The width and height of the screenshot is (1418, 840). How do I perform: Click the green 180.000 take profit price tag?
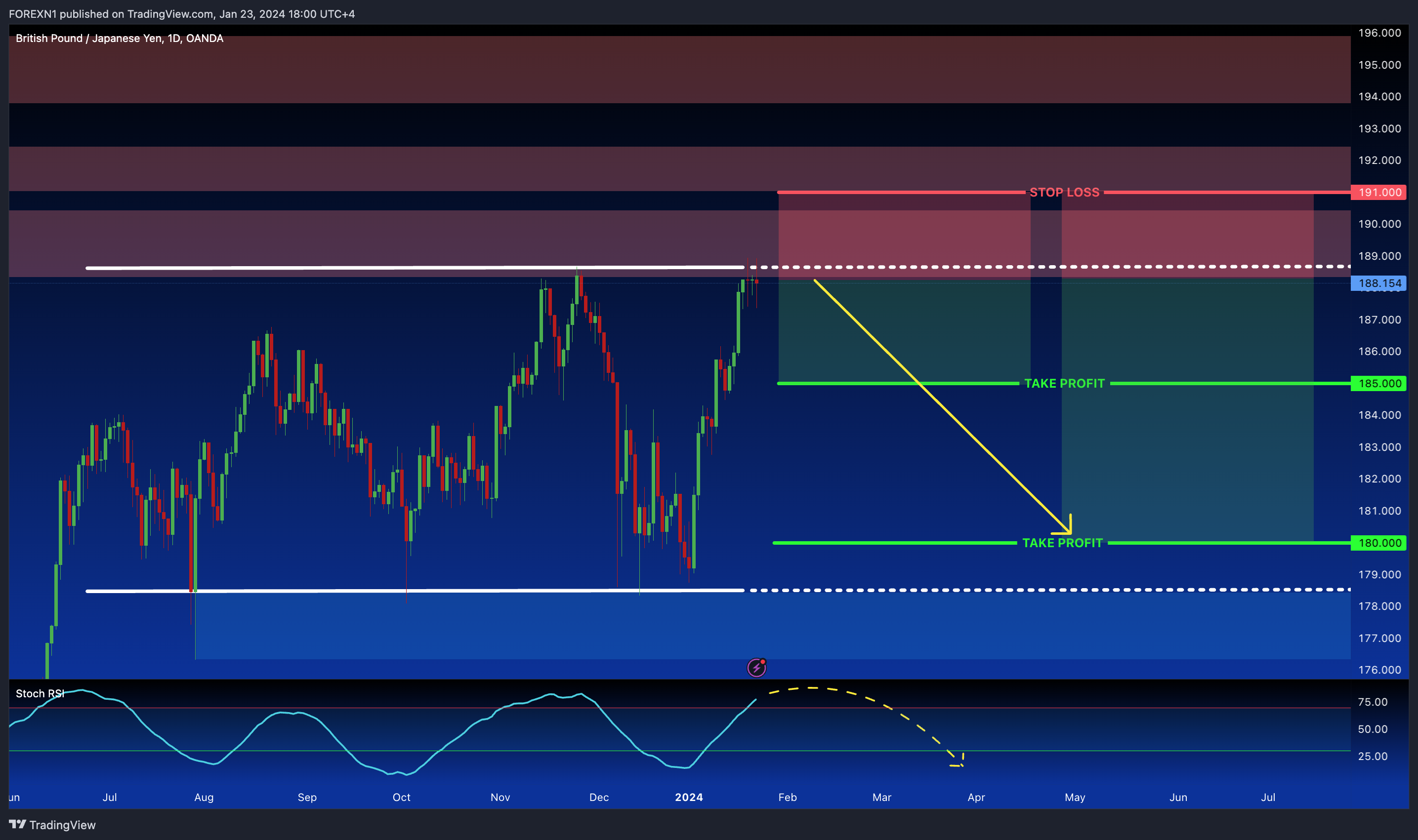point(1379,543)
